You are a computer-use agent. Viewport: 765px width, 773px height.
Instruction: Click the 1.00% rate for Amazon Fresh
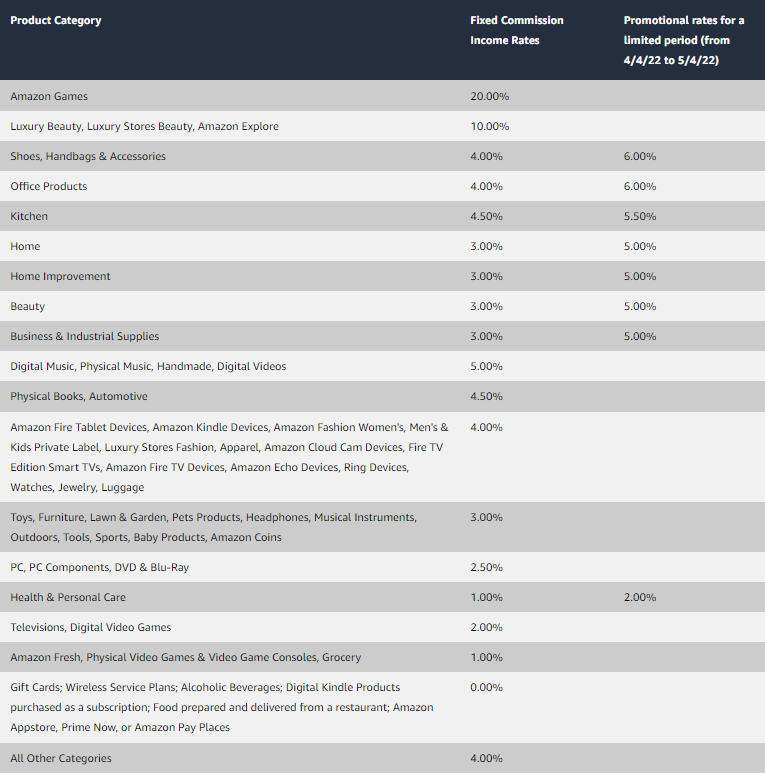click(486, 658)
